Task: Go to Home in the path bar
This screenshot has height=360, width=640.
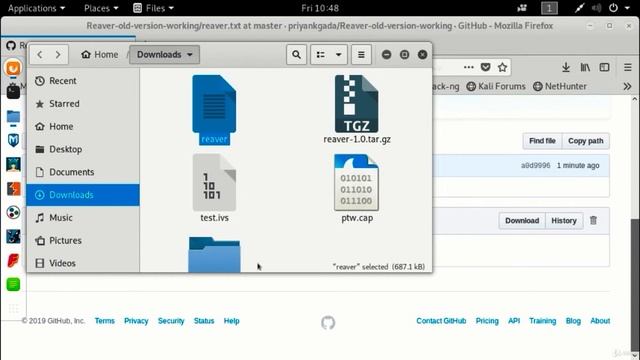Action: (x=100, y=55)
